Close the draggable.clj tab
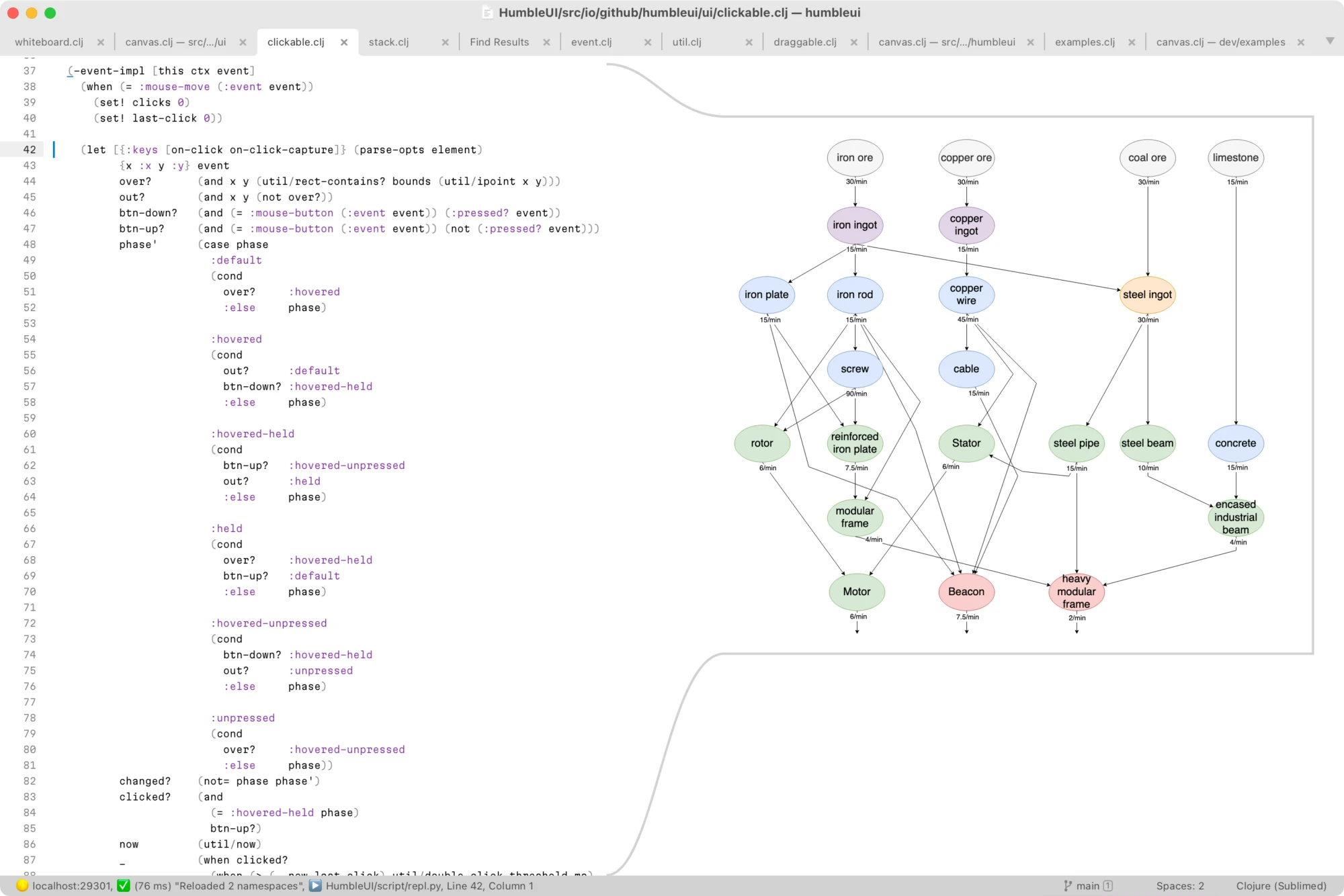The width and height of the screenshot is (1344, 896). click(x=854, y=42)
